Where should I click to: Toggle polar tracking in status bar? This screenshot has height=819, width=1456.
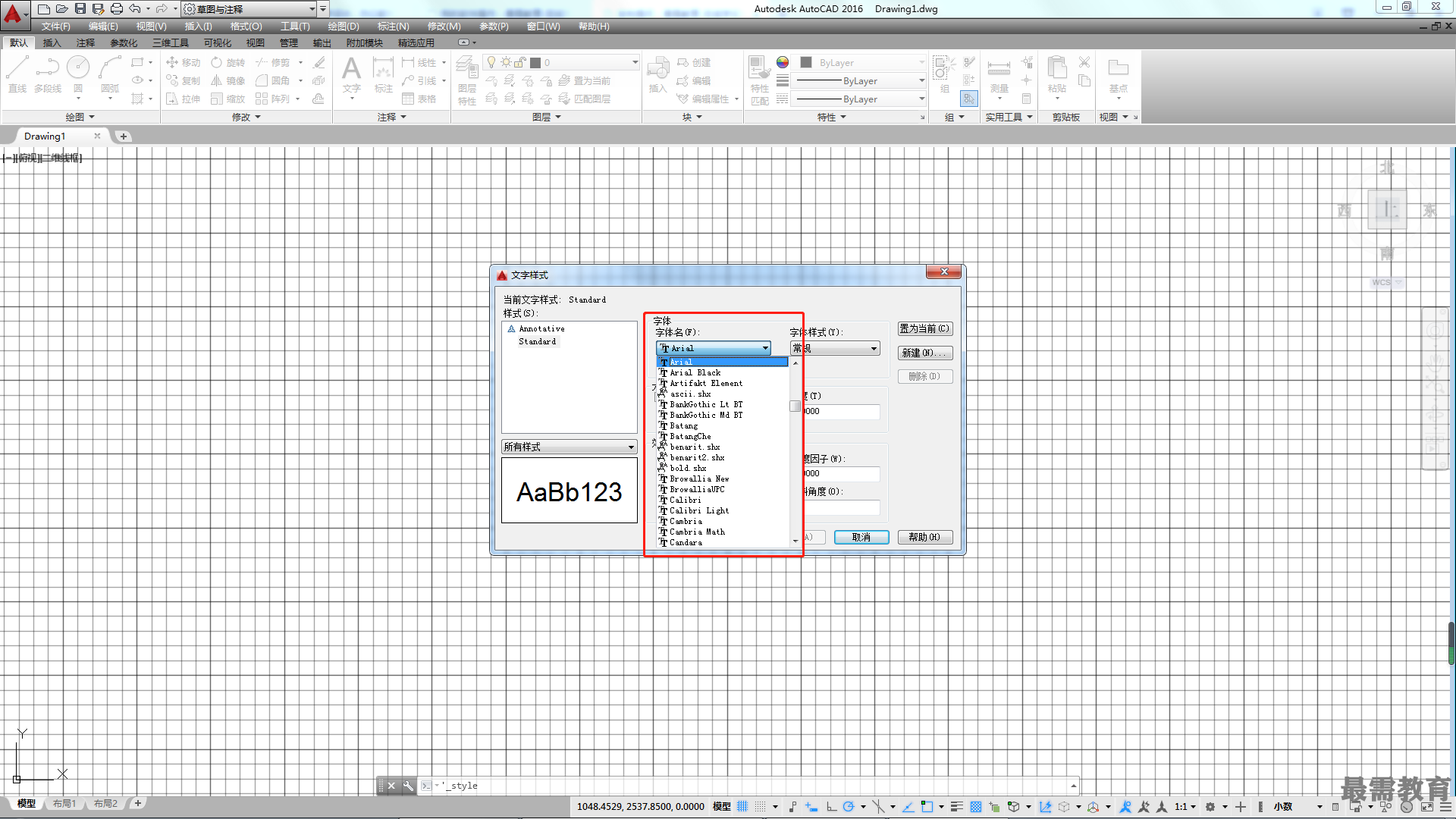(849, 807)
